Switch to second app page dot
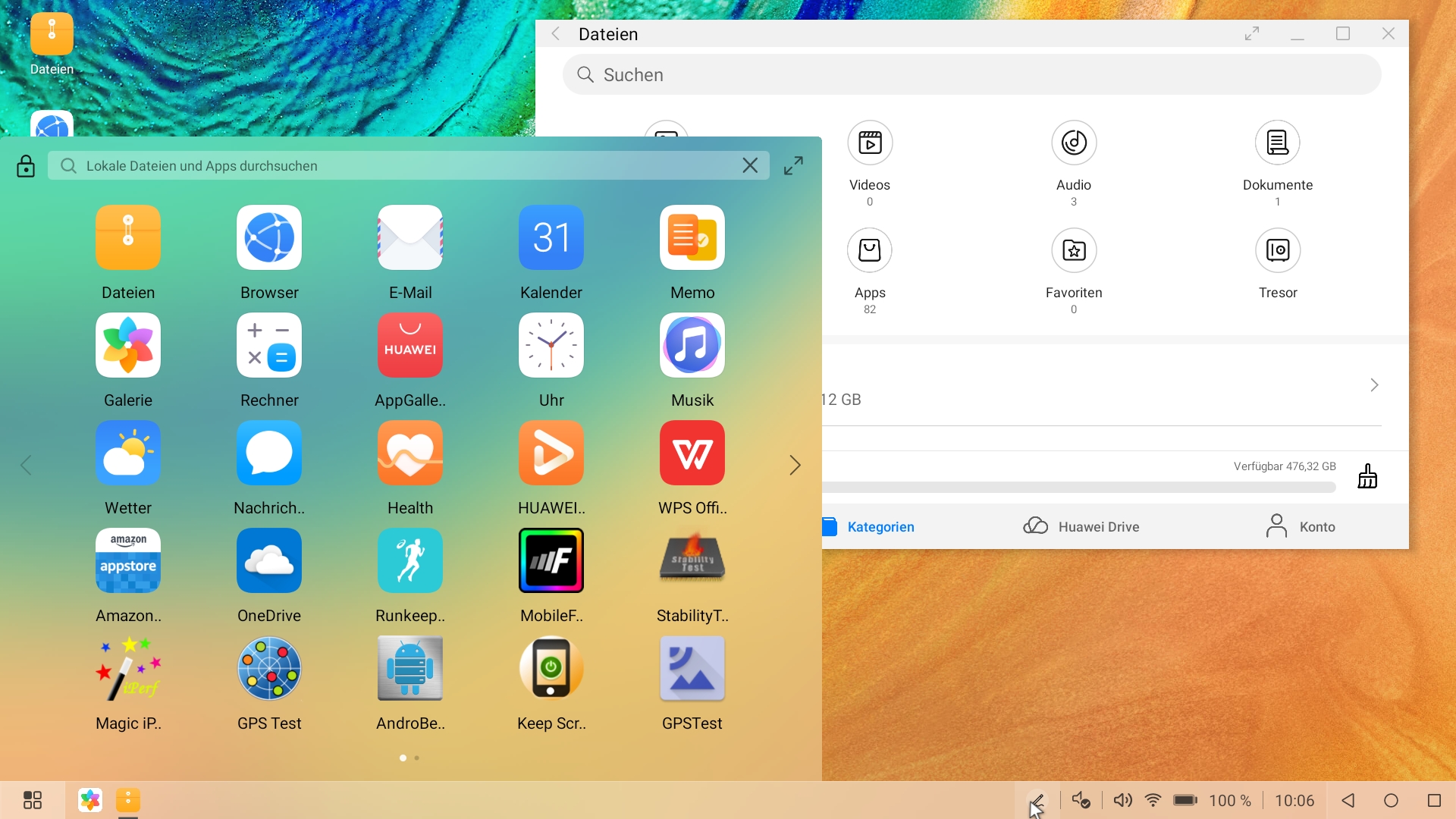Viewport: 1456px width, 819px height. 416,758
